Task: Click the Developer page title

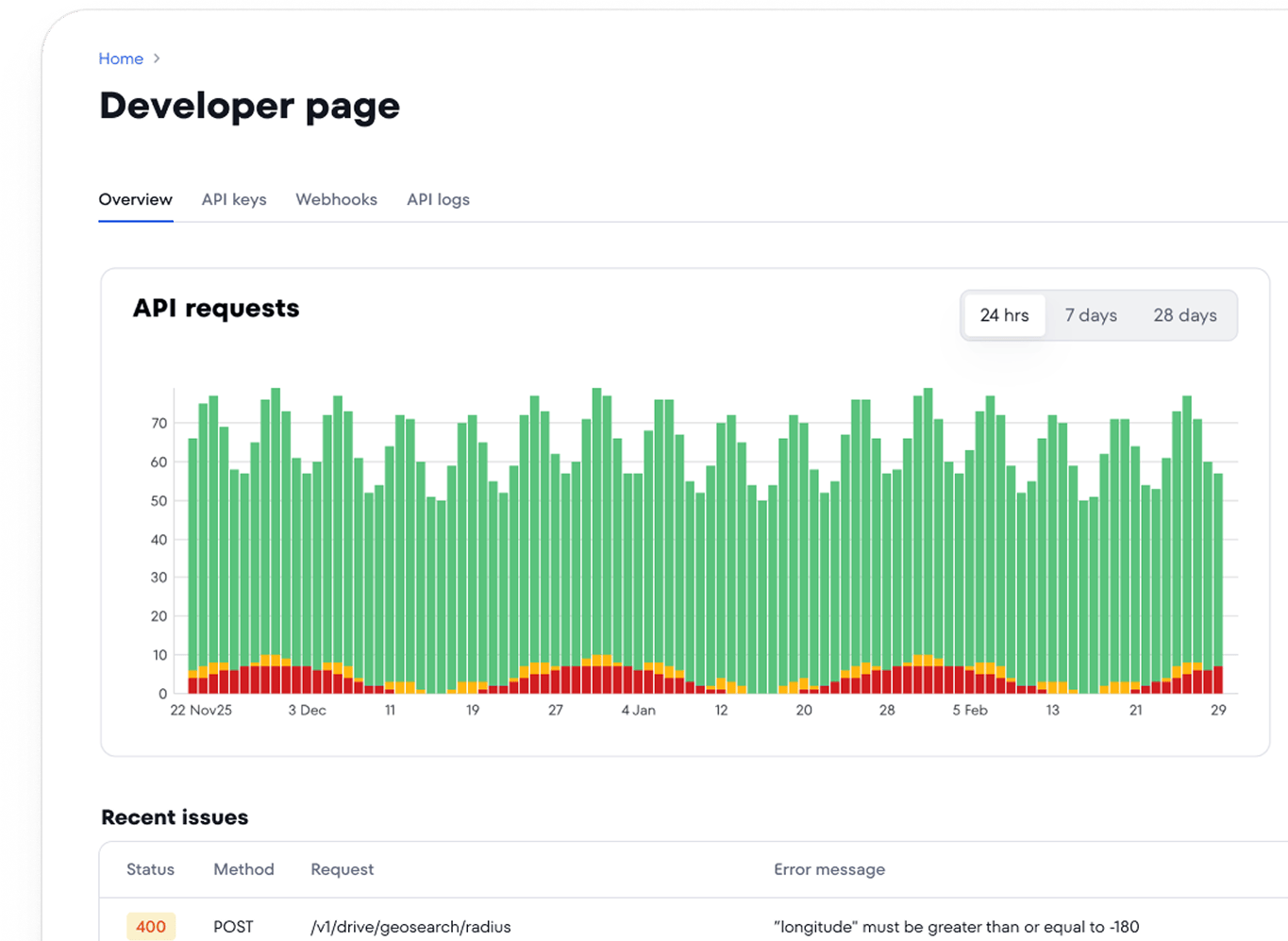Action: [250, 106]
